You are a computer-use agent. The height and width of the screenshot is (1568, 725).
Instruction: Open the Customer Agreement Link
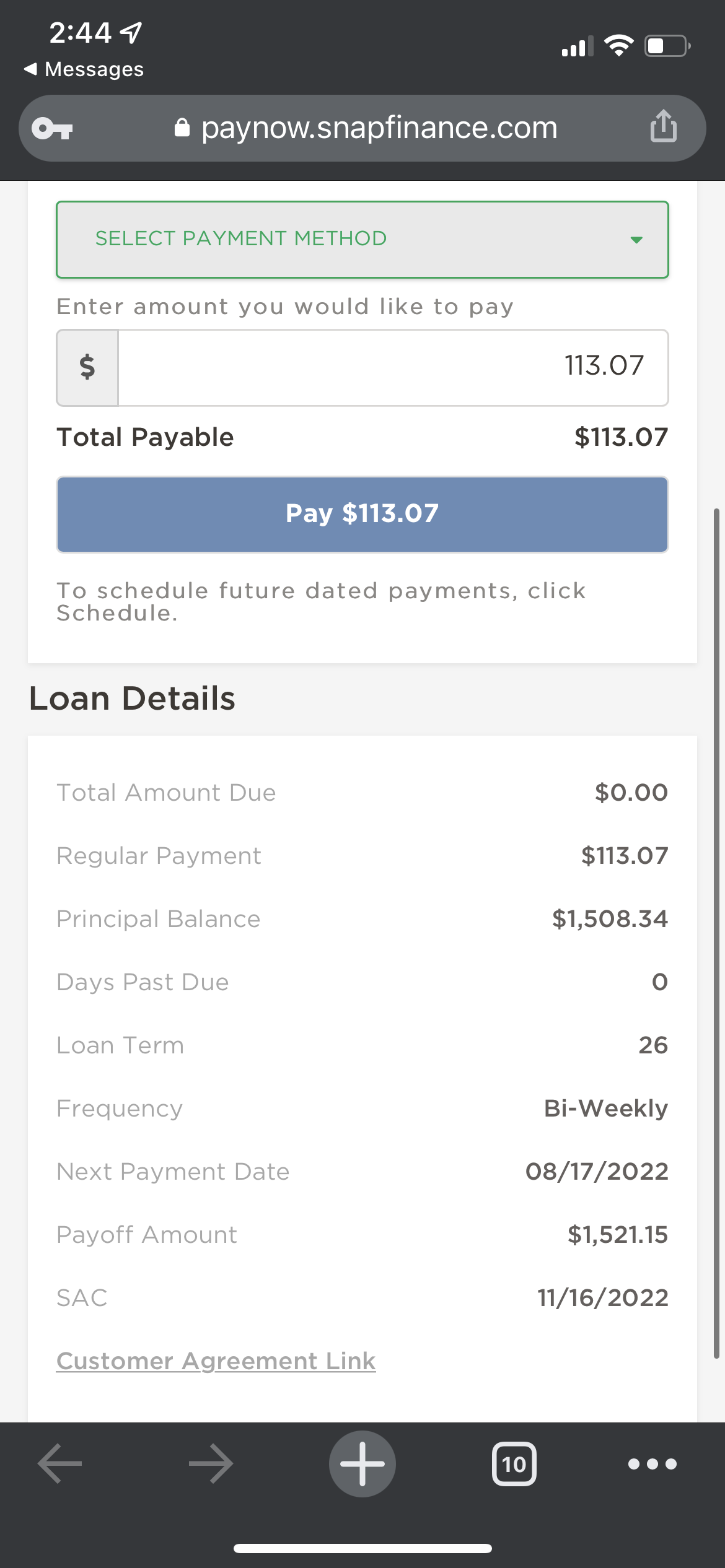[216, 1361]
